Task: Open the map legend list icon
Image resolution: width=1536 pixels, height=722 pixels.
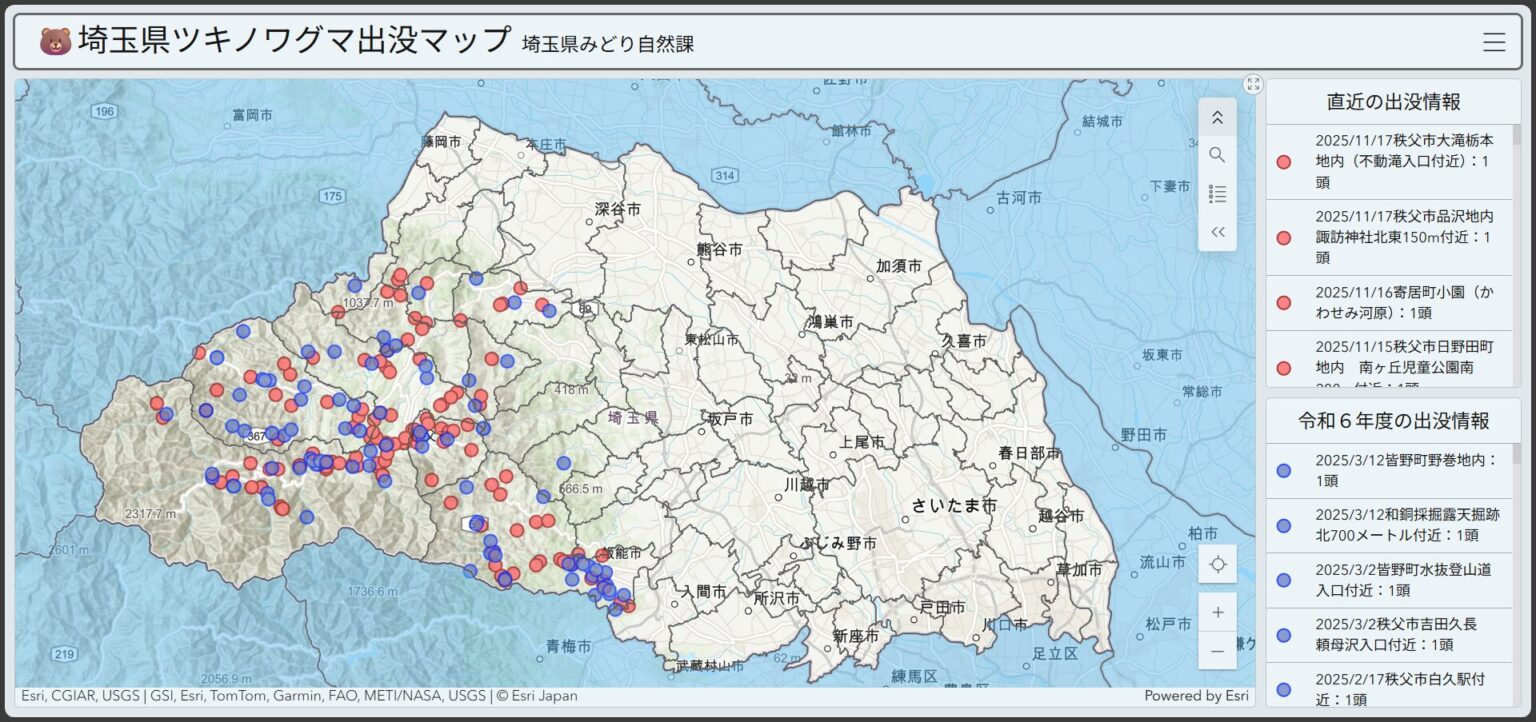Action: (1217, 194)
